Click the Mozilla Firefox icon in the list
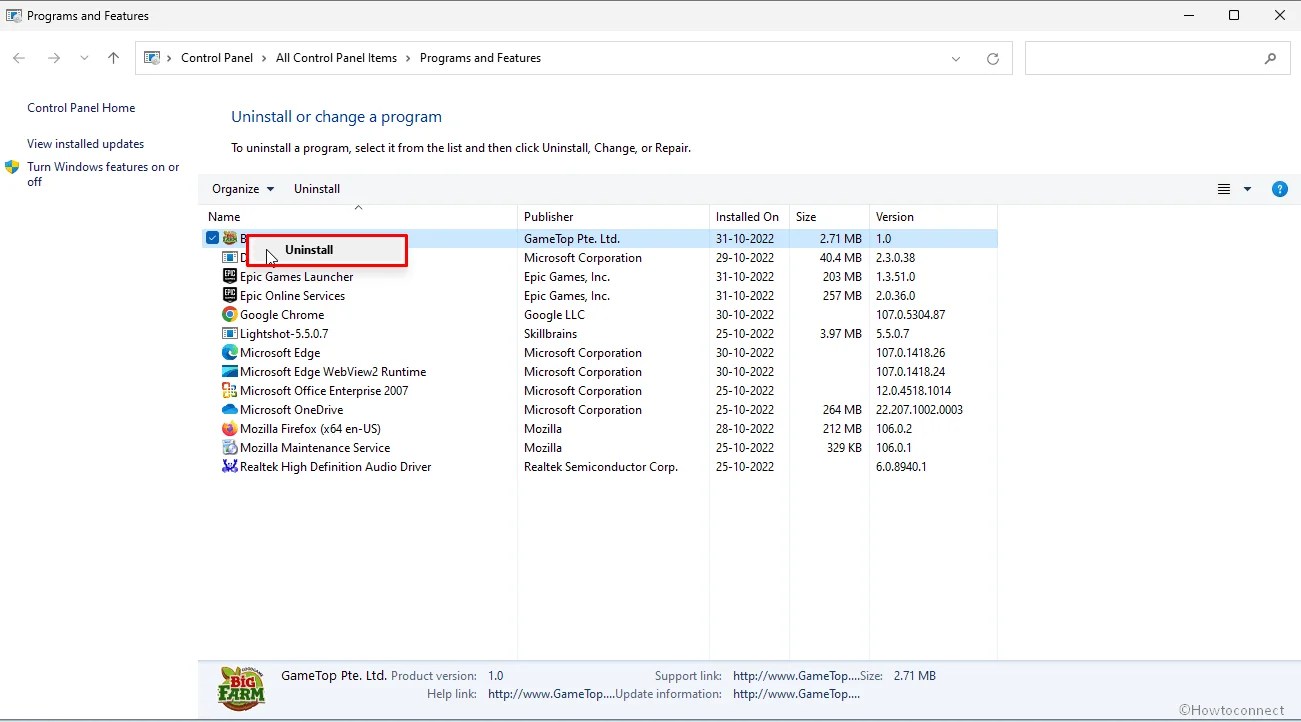The height and width of the screenshot is (722, 1301). [230, 428]
